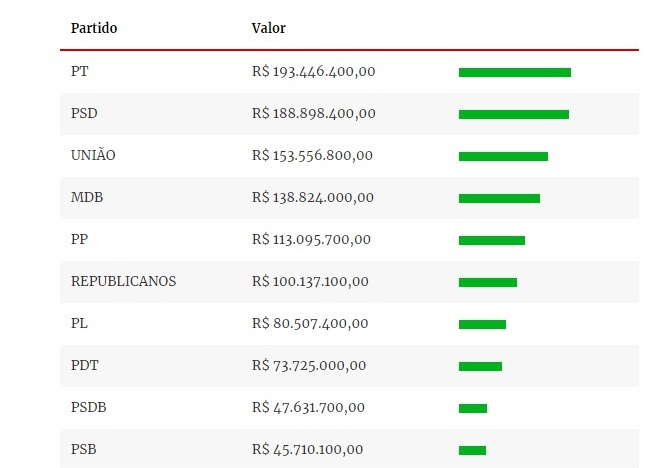
Task: Click the Partido column header
Action: pos(94,28)
